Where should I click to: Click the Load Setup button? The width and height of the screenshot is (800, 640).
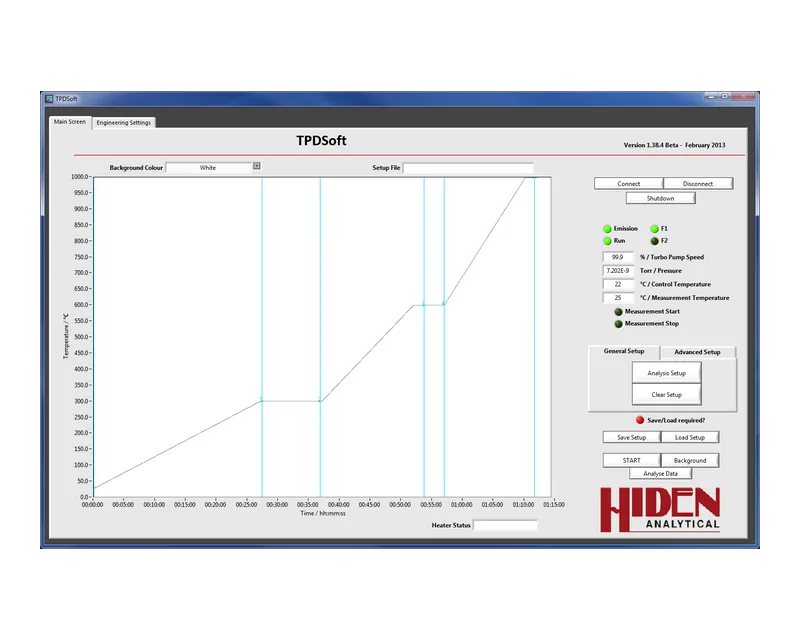(690, 437)
